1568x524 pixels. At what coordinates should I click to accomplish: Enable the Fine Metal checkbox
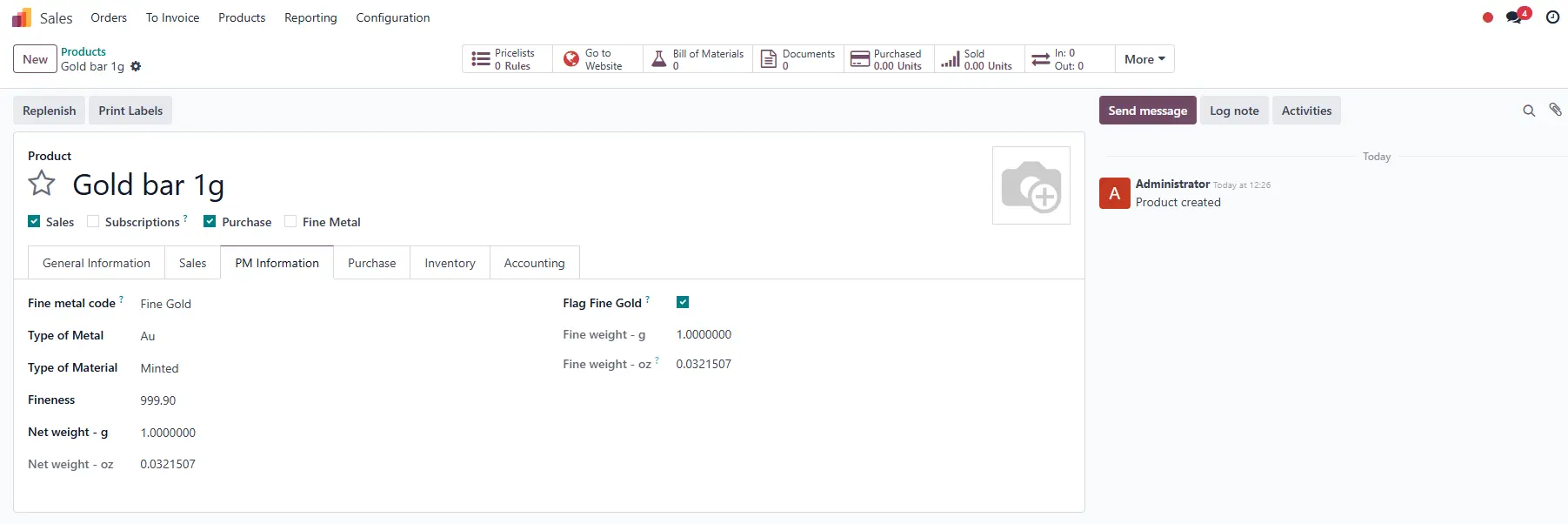[x=290, y=221]
